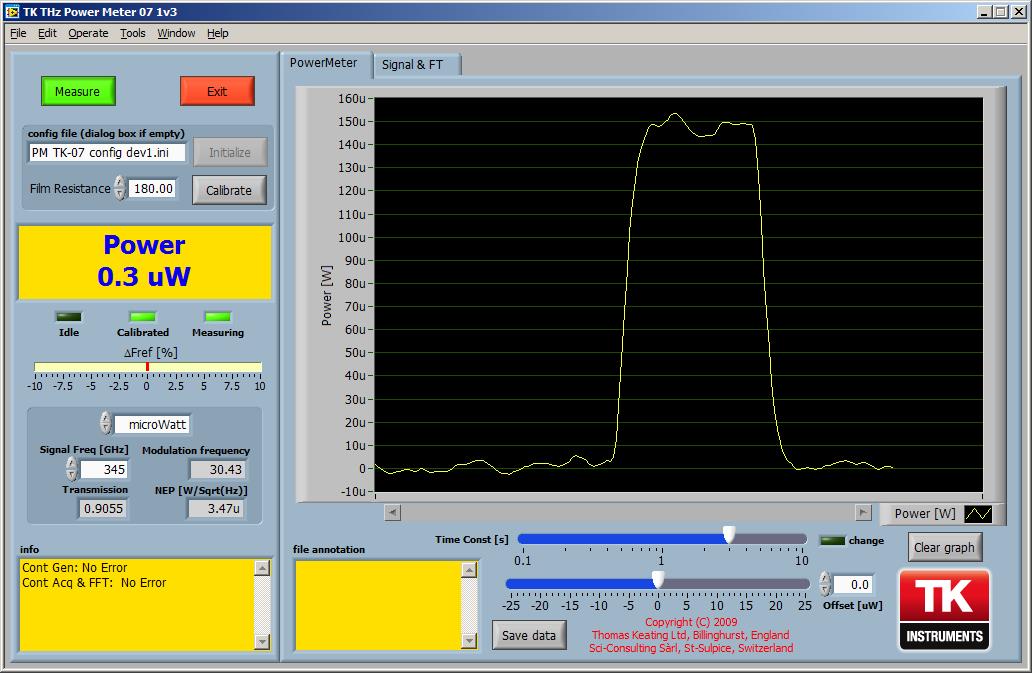This screenshot has width=1032, height=673.
Task: Click the Power [W] plot legend icon
Action: point(978,514)
